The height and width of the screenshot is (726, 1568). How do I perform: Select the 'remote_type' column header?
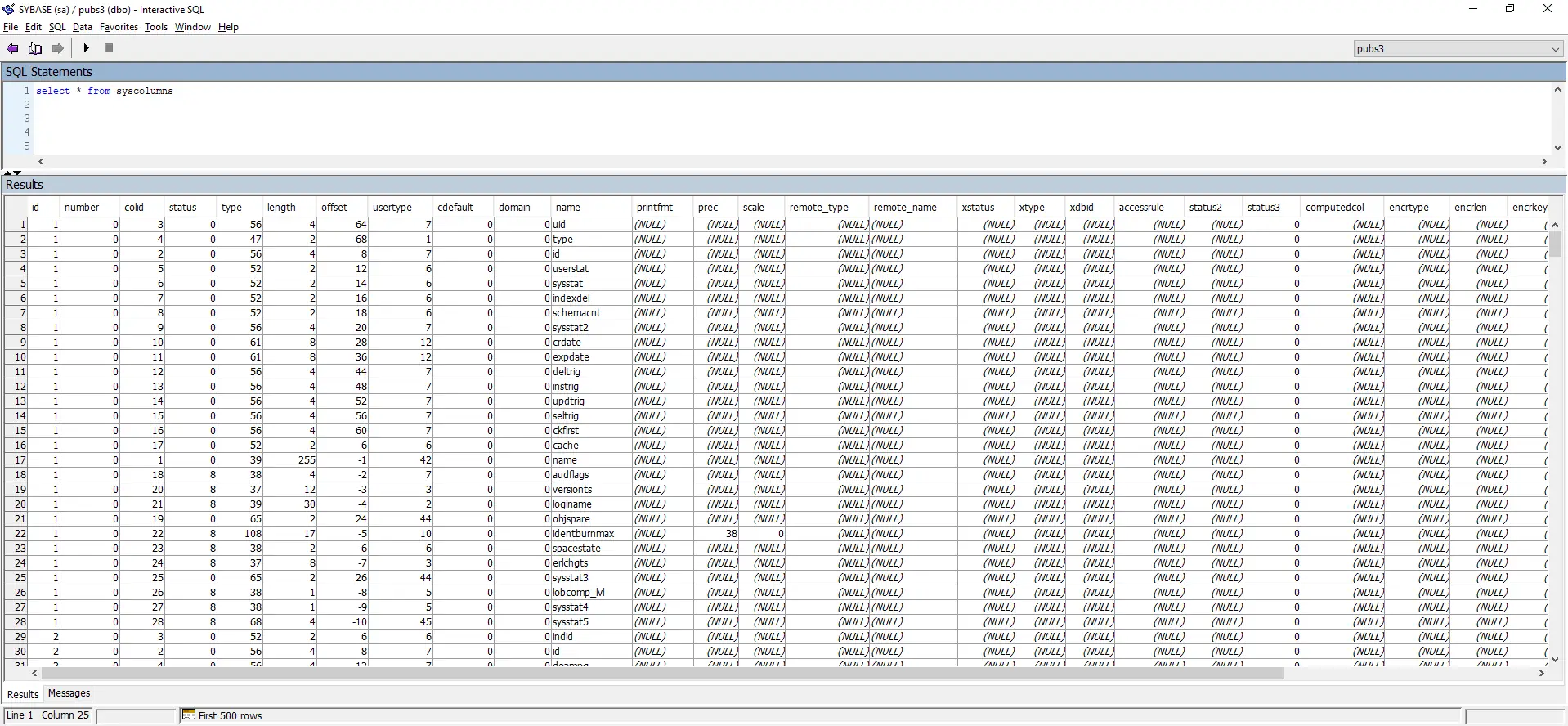(828, 208)
